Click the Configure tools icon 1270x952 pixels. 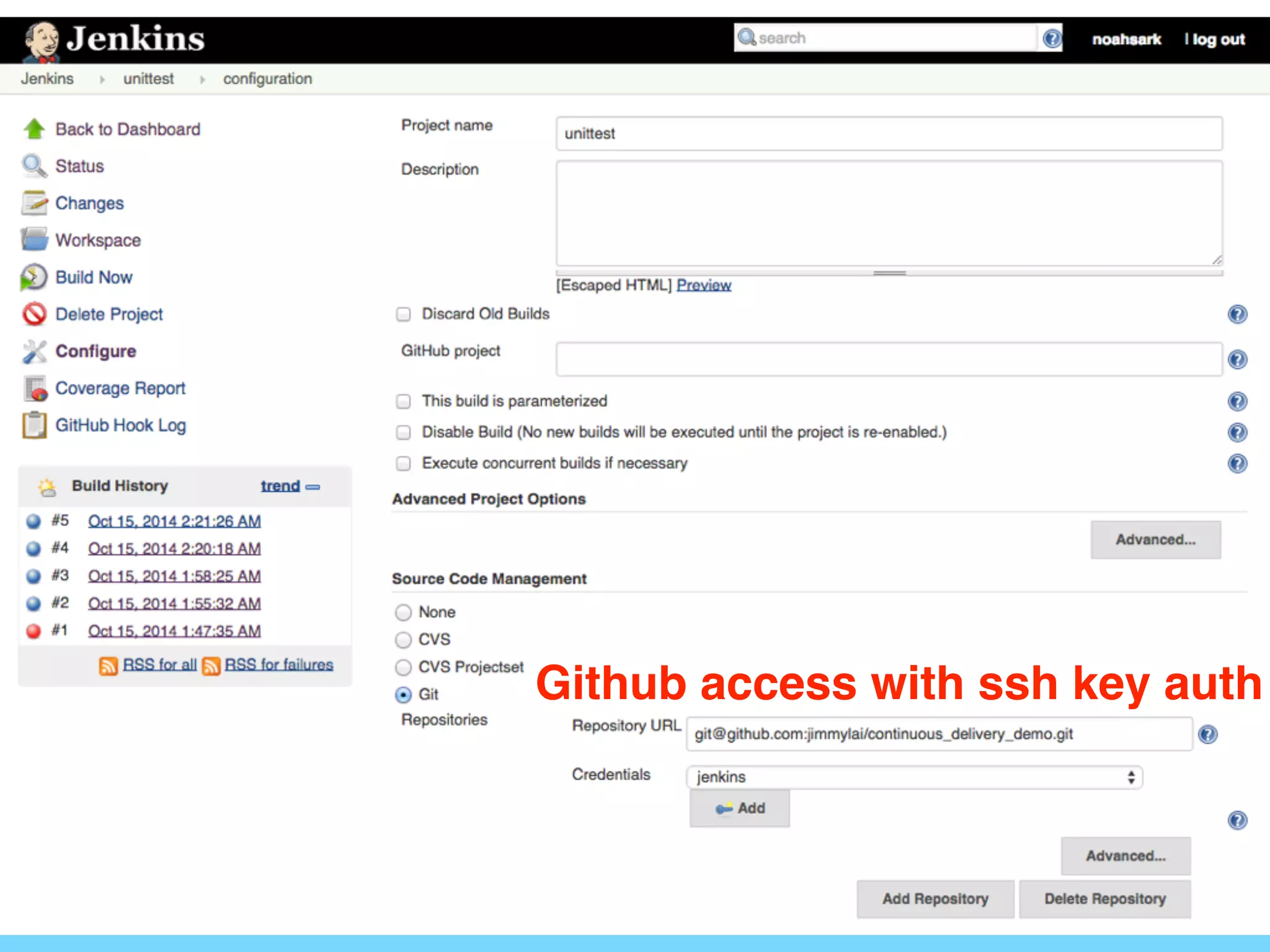point(34,351)
